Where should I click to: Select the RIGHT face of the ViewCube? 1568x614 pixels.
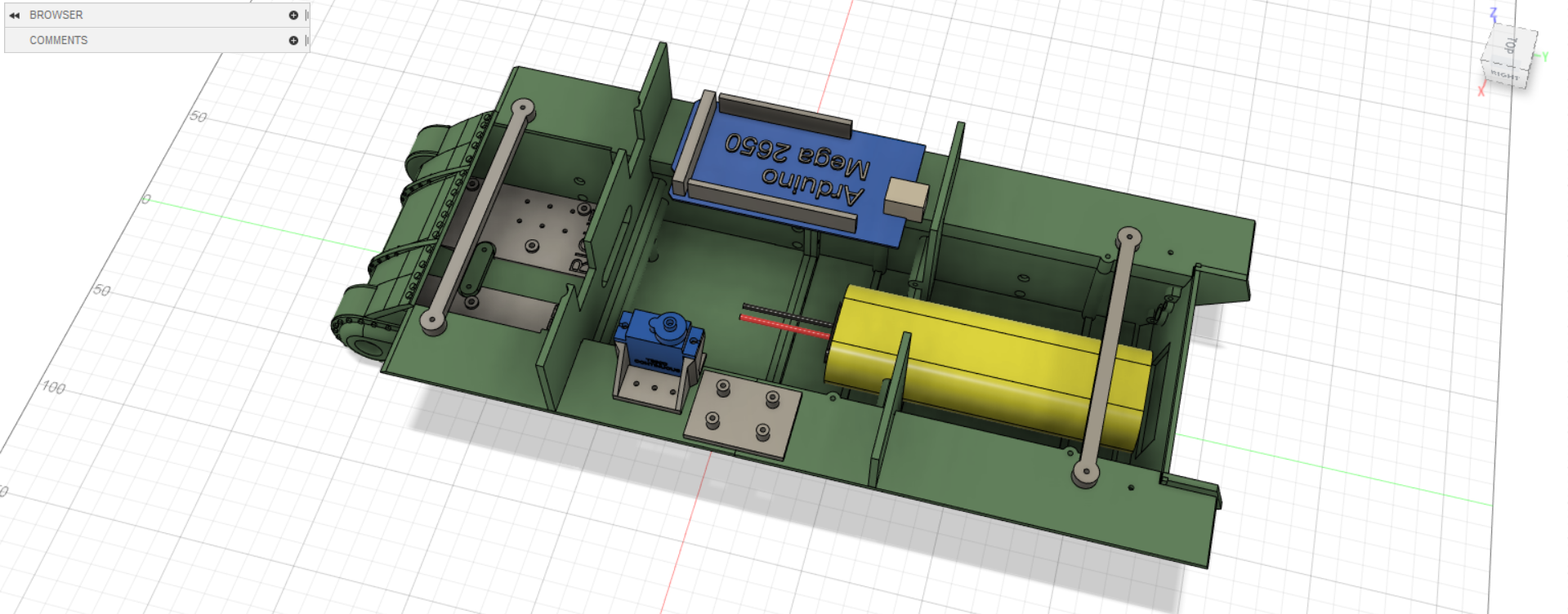click(1504, 75)
